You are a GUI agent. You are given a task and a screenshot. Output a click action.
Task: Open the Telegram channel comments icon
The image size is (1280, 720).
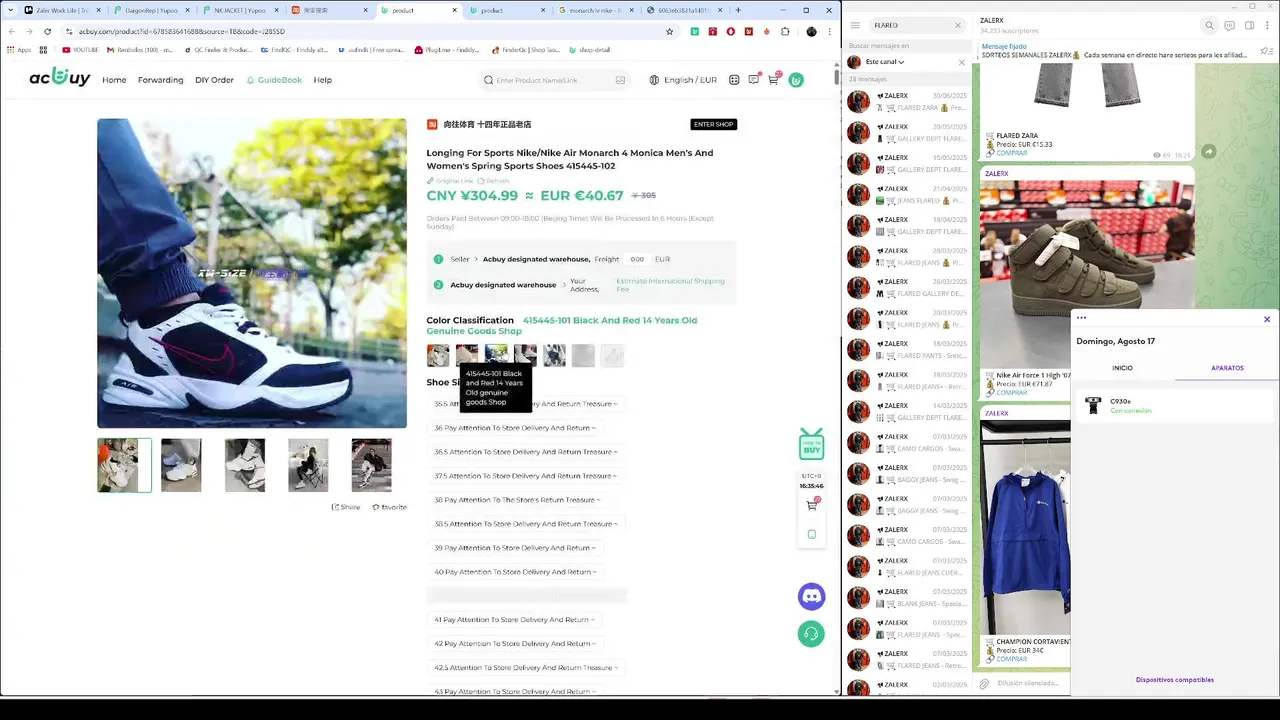(1229, 25)
